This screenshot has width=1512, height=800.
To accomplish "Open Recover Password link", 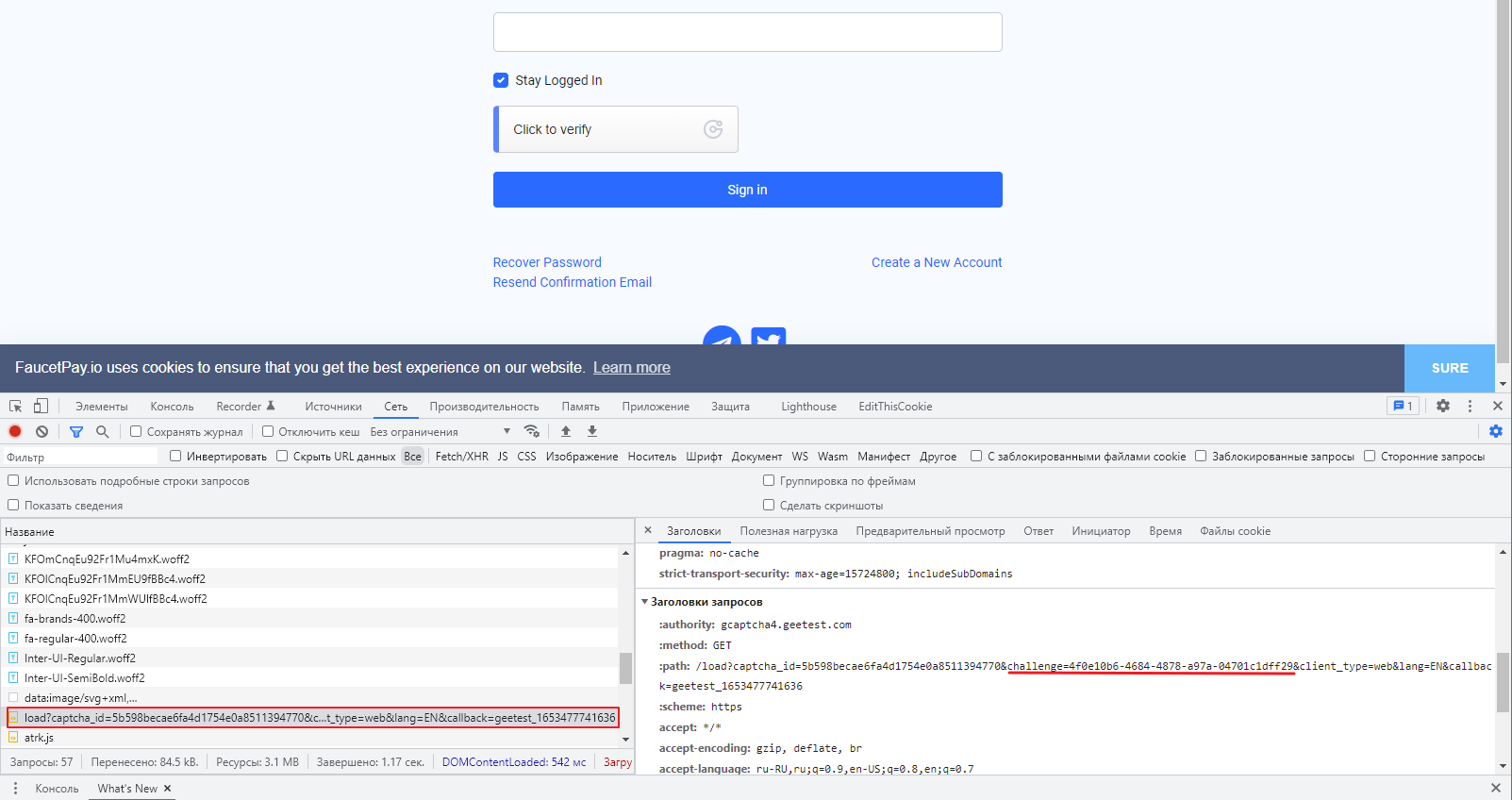I will click(547, 262).
